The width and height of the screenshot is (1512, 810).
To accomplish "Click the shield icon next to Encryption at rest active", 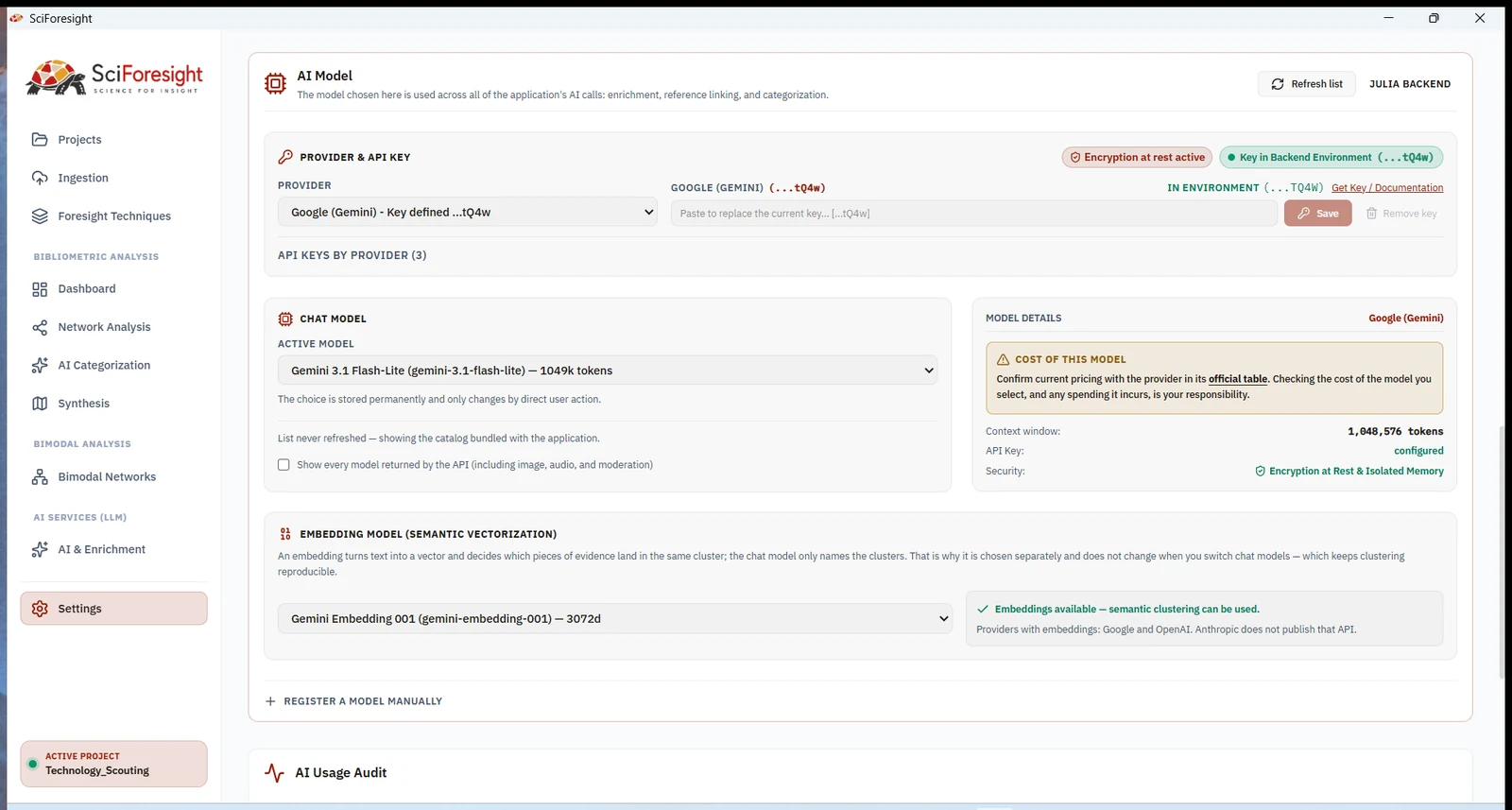I will [x=1074, y=158].
